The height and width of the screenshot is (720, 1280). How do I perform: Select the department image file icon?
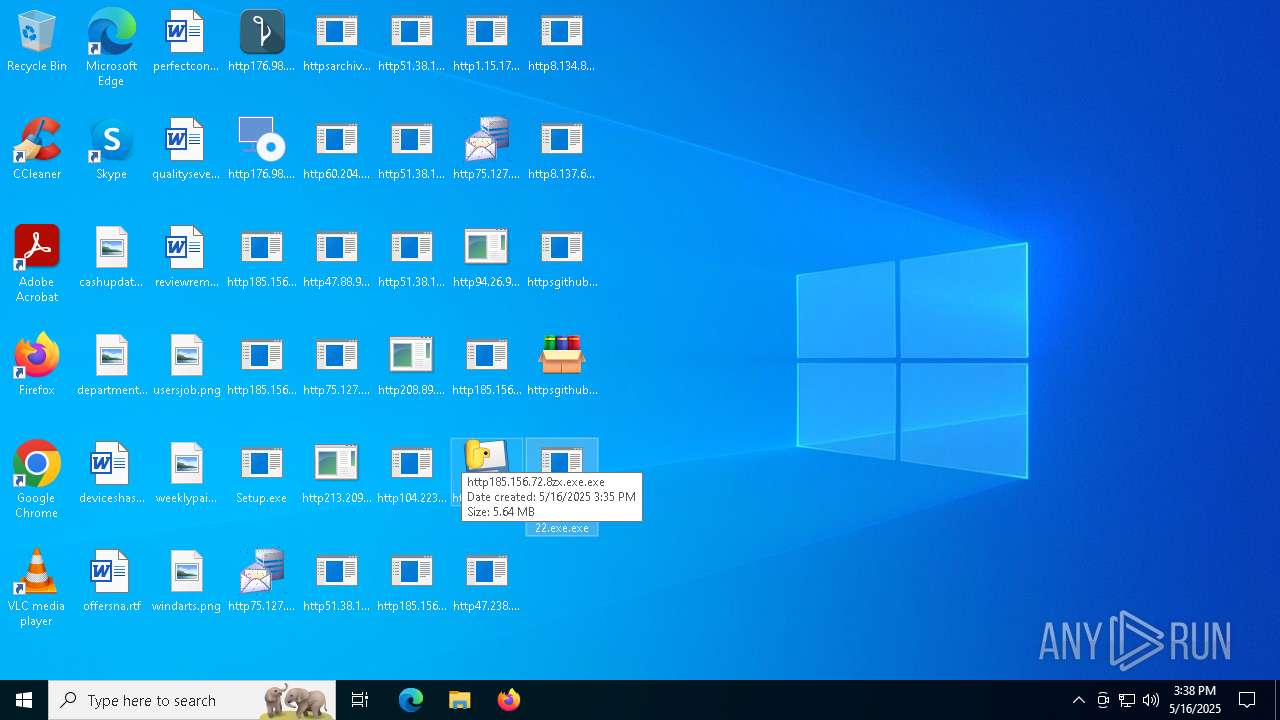[x=111, y=366]
